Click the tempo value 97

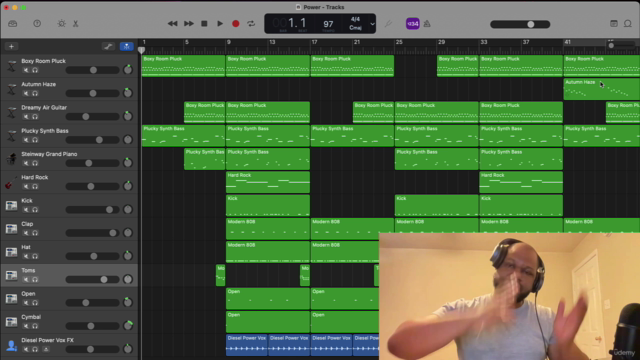tap(328, 24)
